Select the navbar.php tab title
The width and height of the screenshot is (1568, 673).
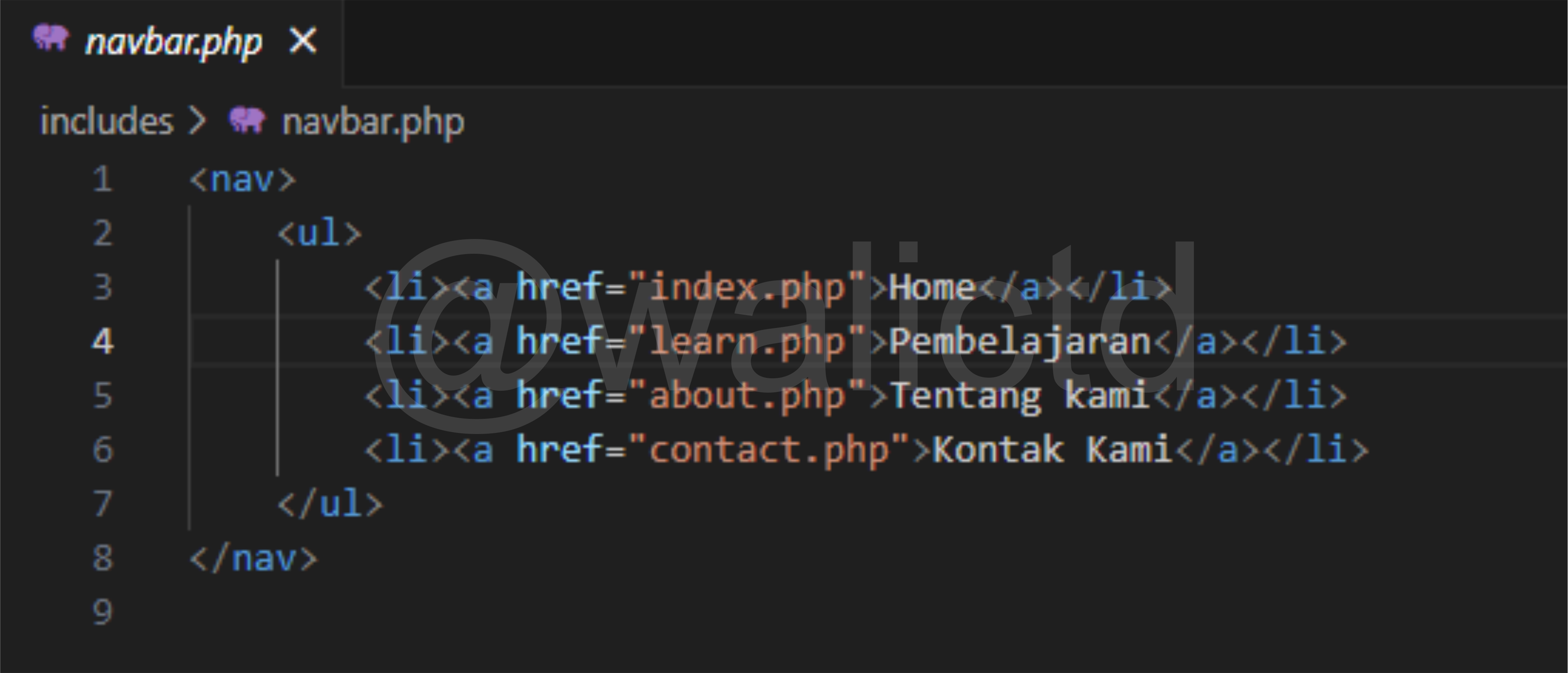pyautogui.click(x=174, y=42)
